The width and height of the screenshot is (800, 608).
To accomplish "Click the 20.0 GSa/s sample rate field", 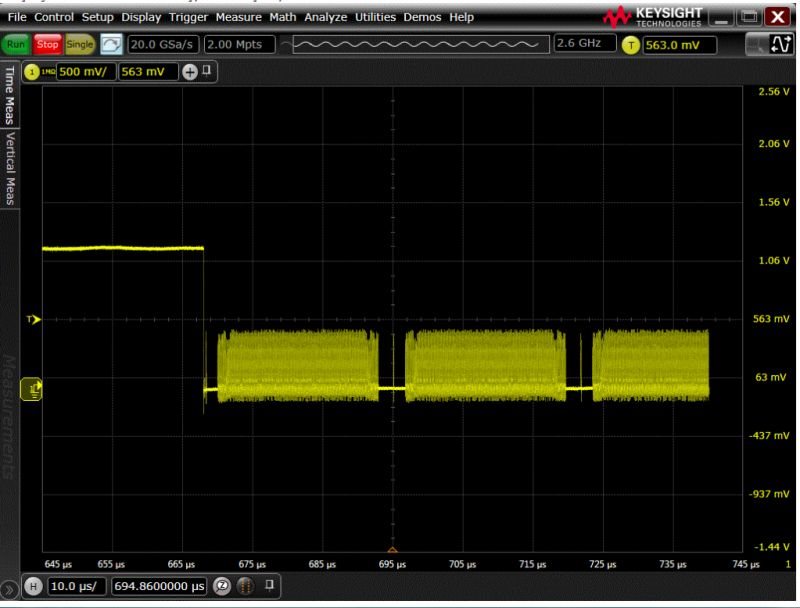I will tap(162, 44).
